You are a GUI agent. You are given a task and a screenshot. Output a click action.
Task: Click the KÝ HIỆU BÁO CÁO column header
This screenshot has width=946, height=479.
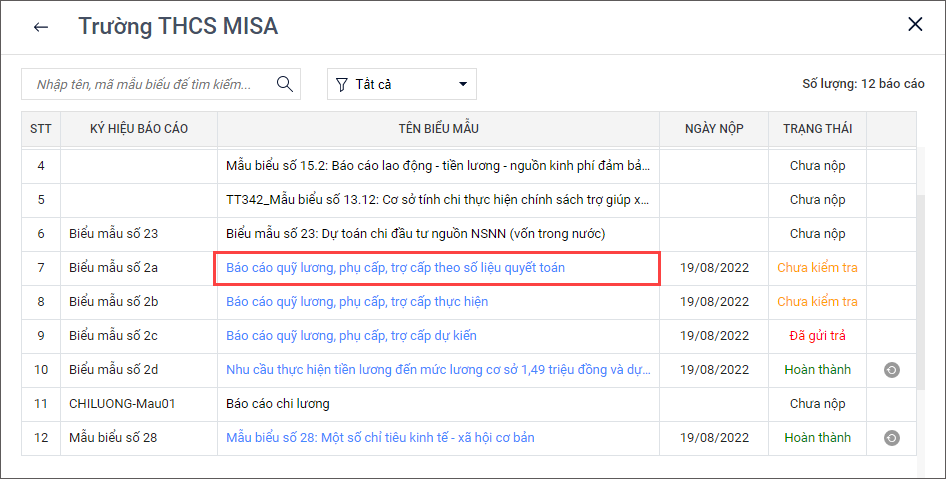click(139, 129)
